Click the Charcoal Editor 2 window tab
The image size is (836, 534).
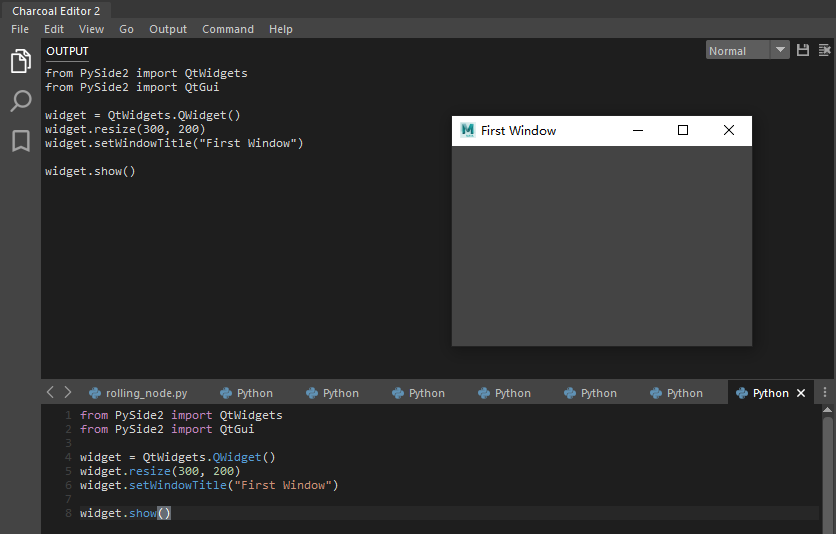[x=56, y=11]
